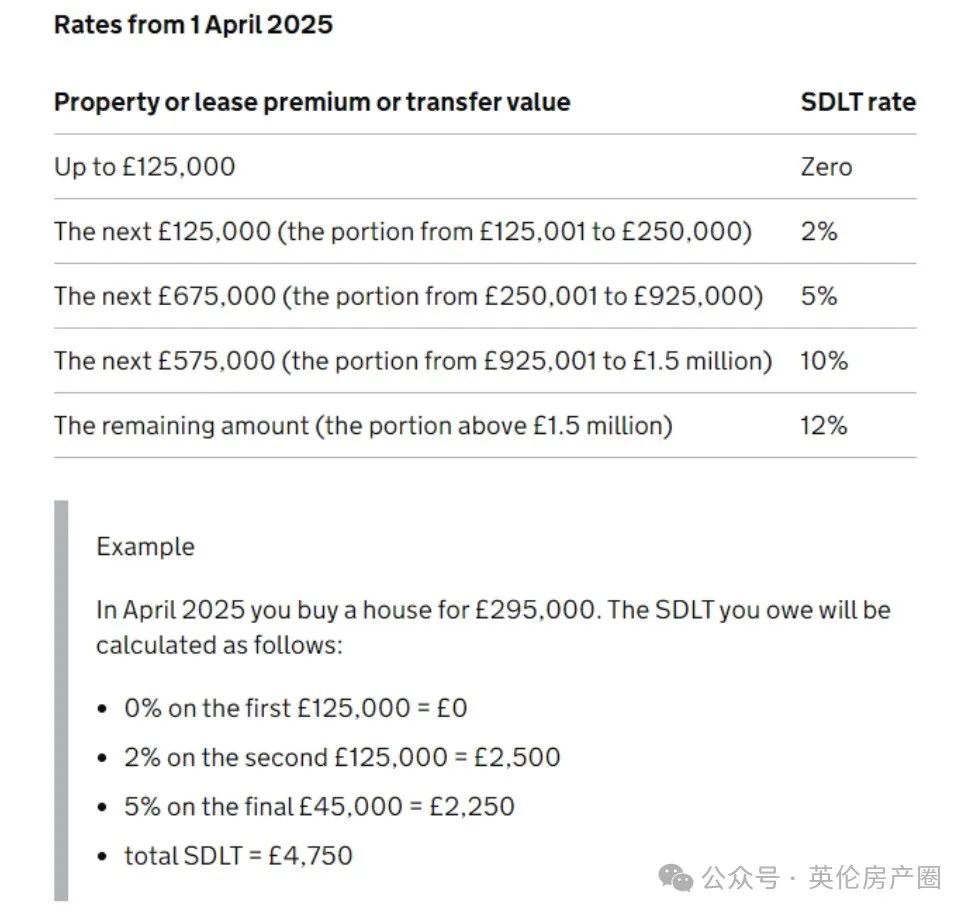Image resolution: width=972 pixels, height=916 pixels.
Task: Click the 'Zero' rate cell
Action: 826,167
